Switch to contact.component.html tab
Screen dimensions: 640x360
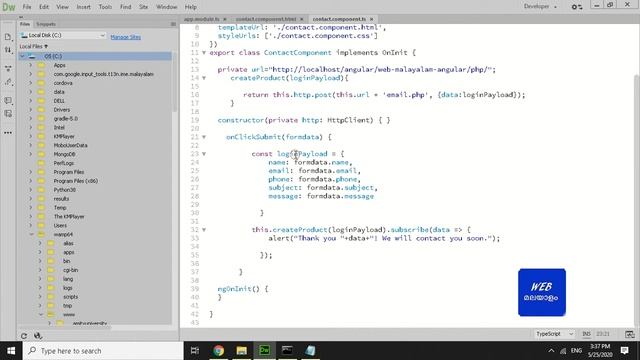pos(266,19)
